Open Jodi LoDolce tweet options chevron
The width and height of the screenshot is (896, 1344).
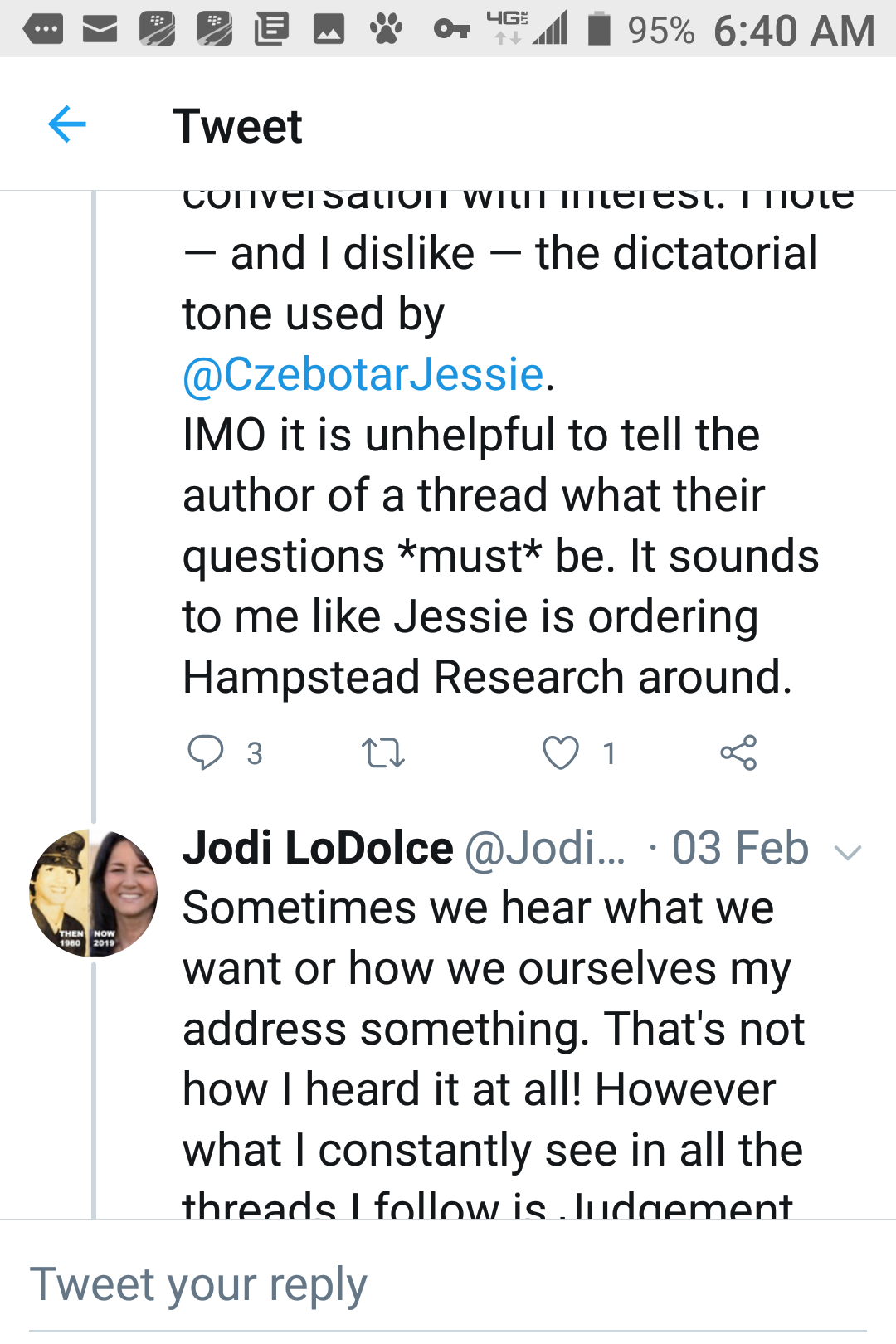coord(848,851)
